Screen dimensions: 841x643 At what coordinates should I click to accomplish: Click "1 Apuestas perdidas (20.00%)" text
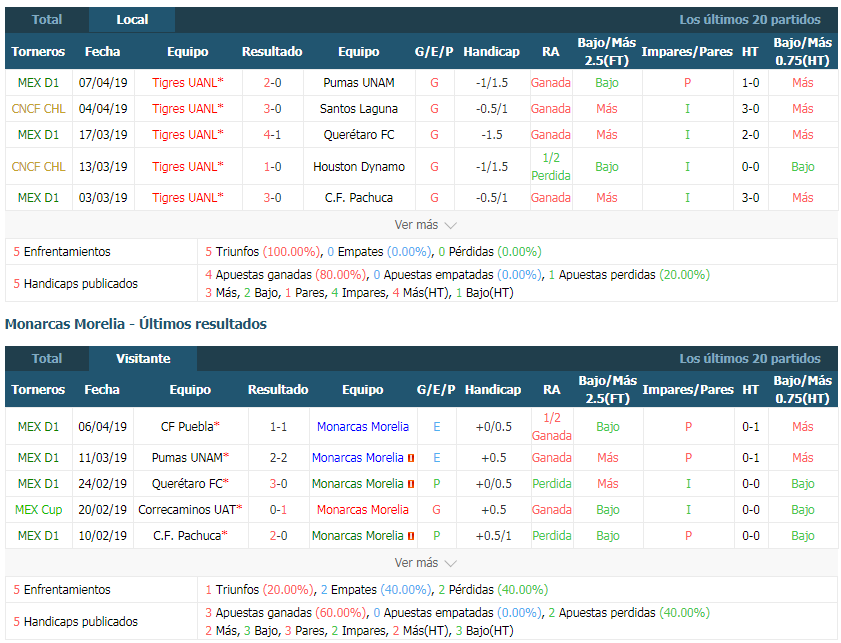click(629, 275)
